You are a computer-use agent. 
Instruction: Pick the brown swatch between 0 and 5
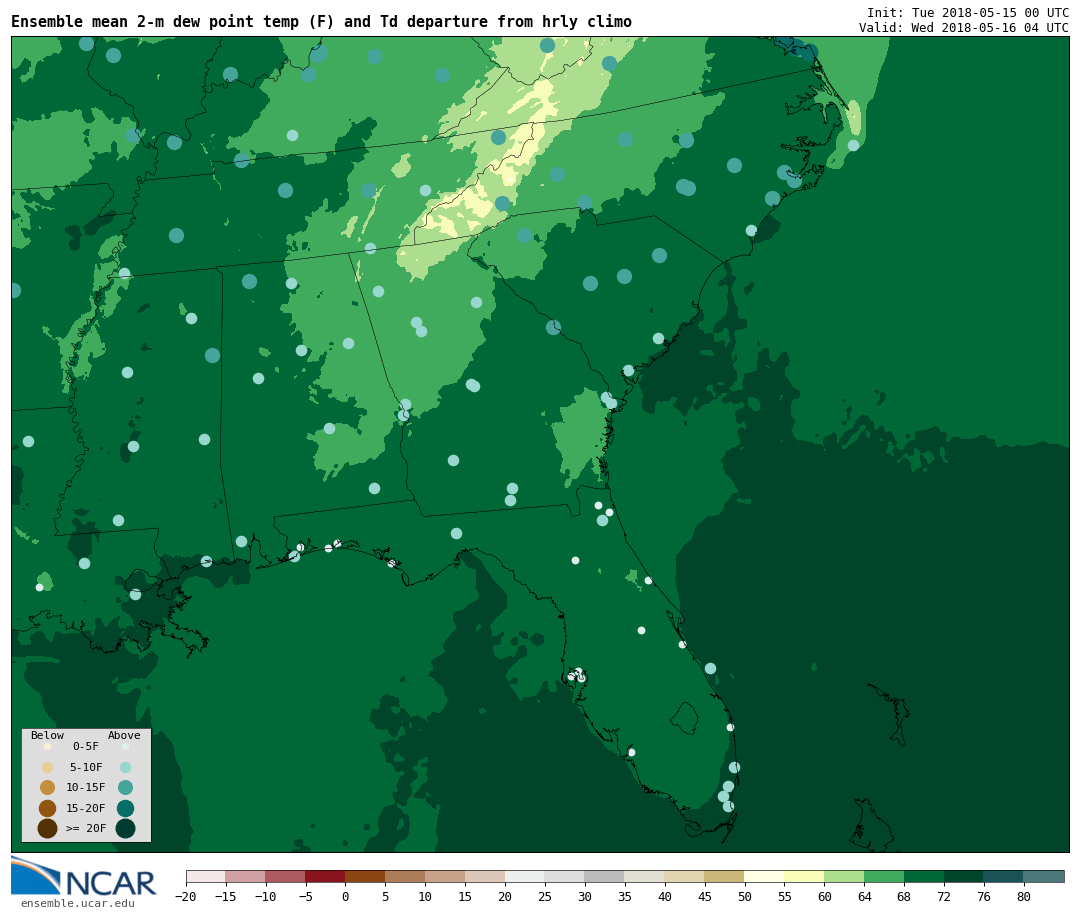[366, 876]
